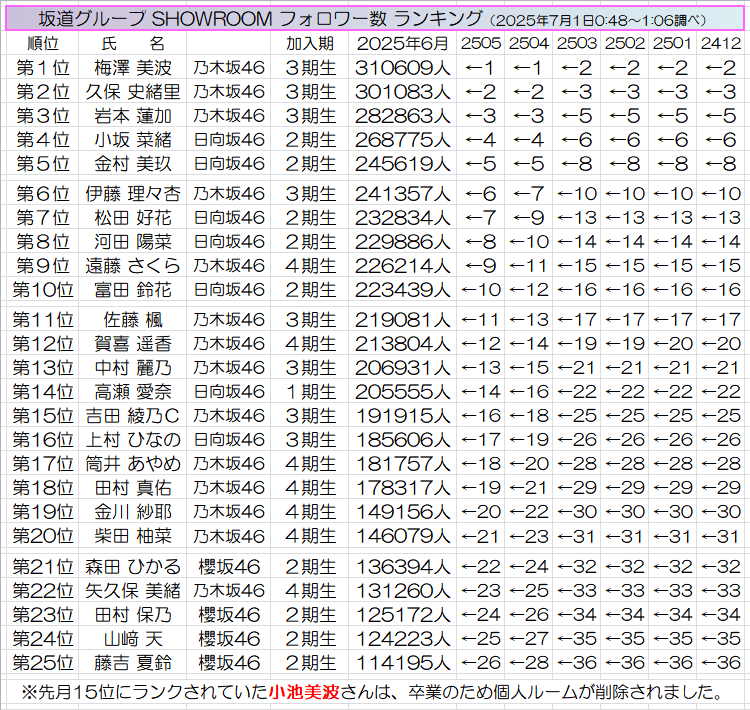750x710 pixels.
Task: Select the name cell 金川 紗耶
Action: tap(133, 511)
